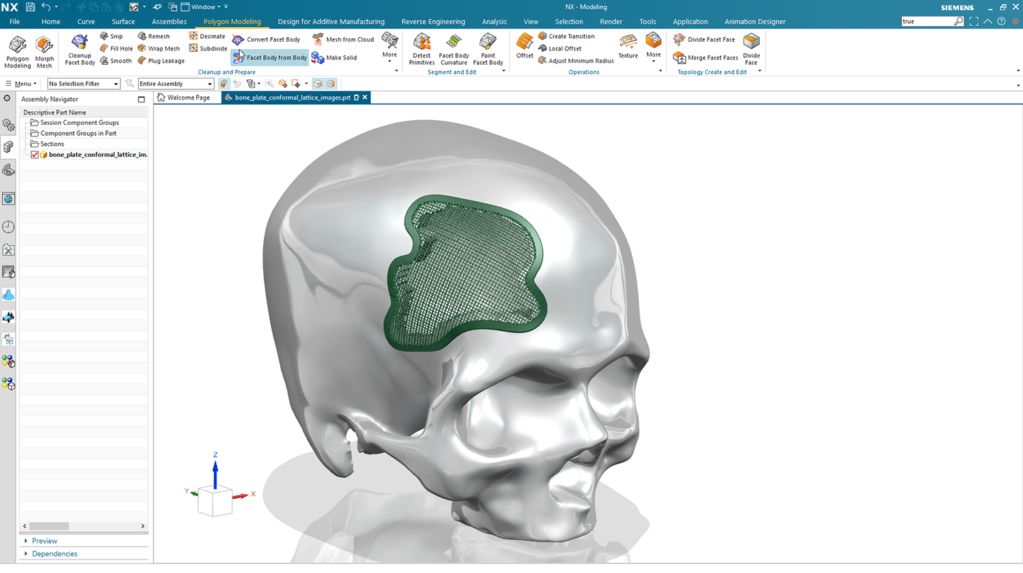Click the command search input field
Image resolution: width=1023 pixels, height=573 pixels.
(926, 21)
